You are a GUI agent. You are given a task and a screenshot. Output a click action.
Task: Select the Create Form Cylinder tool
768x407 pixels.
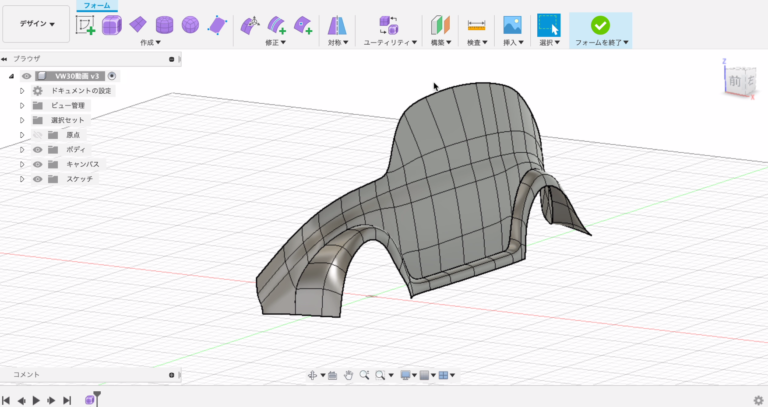click(x=164, y=25)
